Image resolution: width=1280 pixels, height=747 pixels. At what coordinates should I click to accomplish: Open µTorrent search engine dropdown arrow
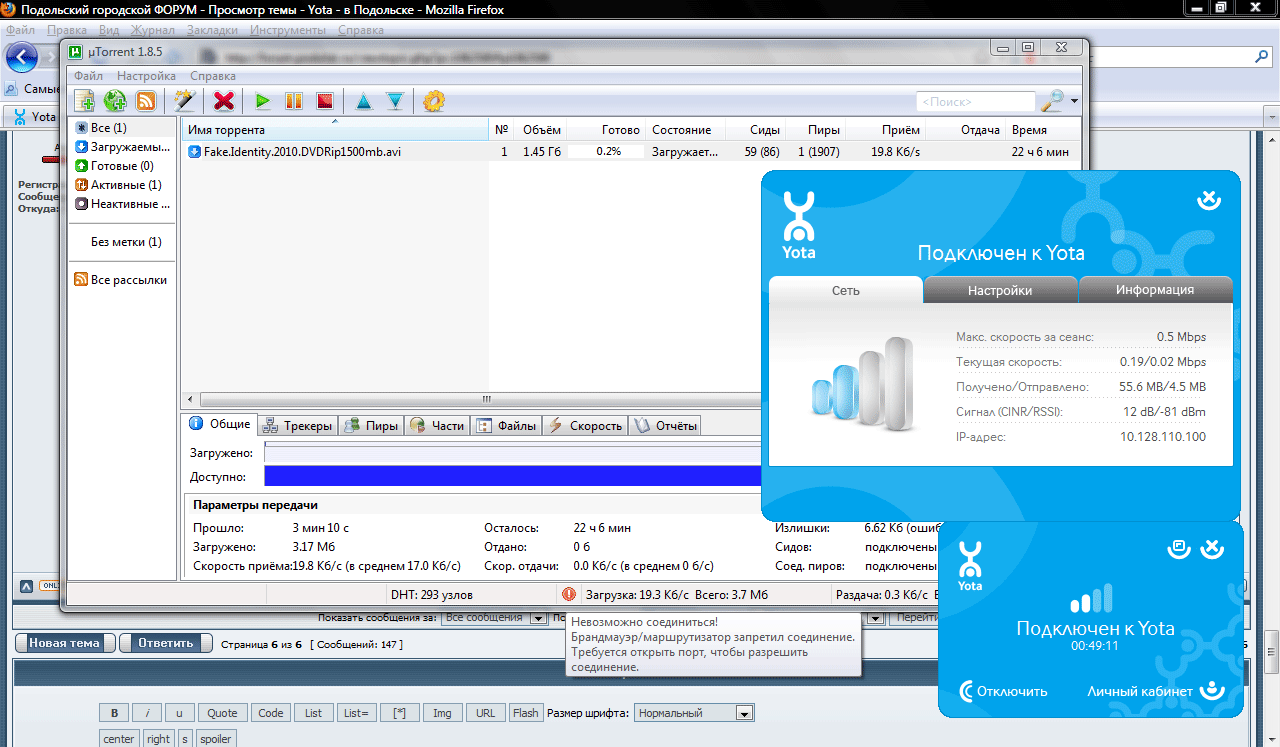(x=1074, y=101)
